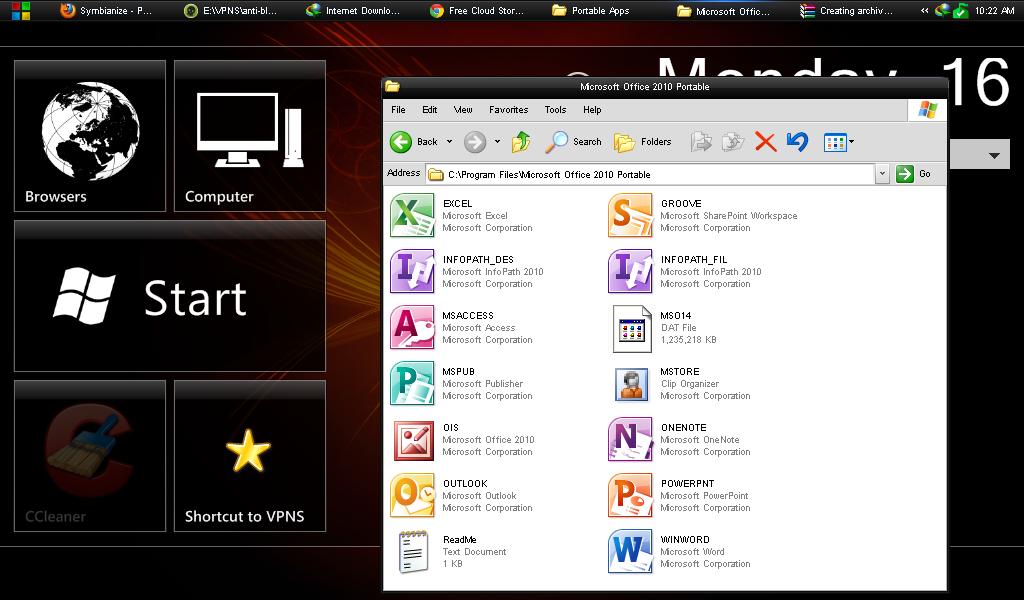
Task: Click the Copy To toolbar icon
Action: click(x=733, y=142)
